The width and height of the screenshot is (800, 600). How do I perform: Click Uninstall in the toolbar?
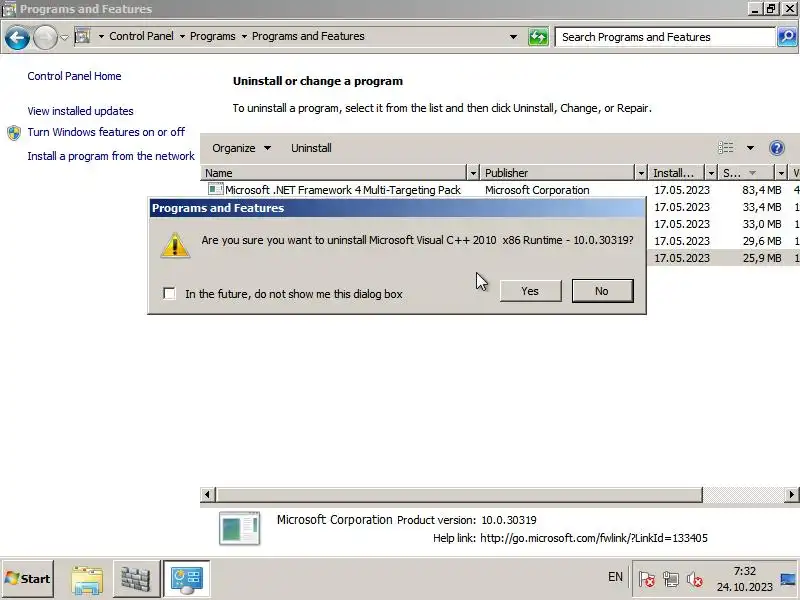tap(311, 148)
